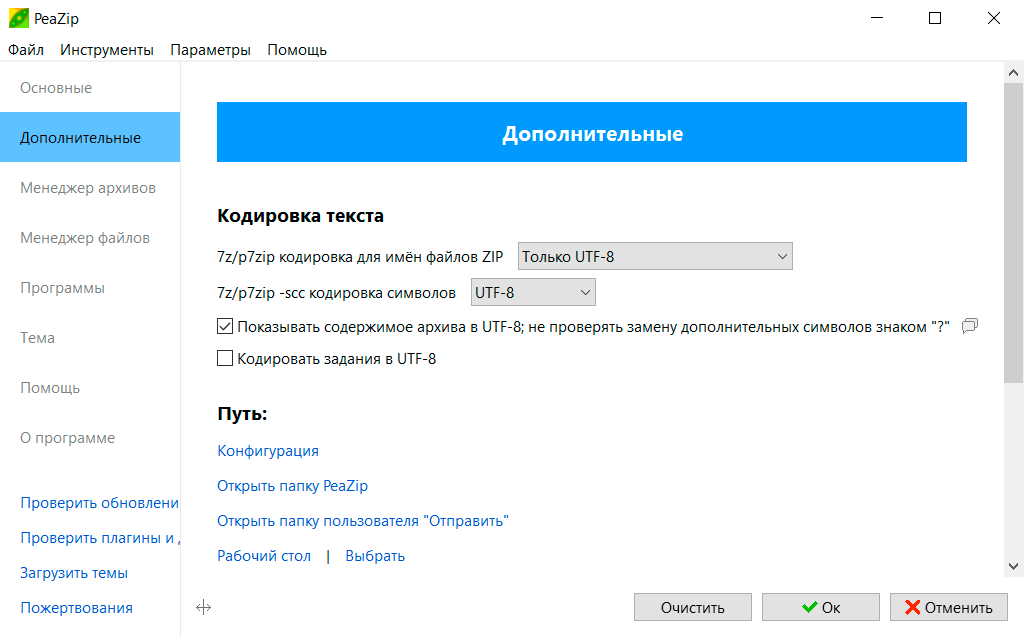This screenshot has width=1024, height=637.
Task: Open the О программе sidebar tab
Action: [90, 437]
